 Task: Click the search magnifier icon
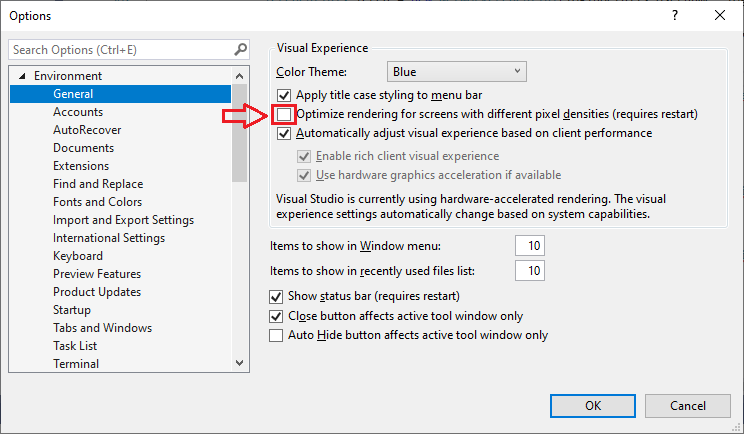pyautogui.click(x=241, y=49)
